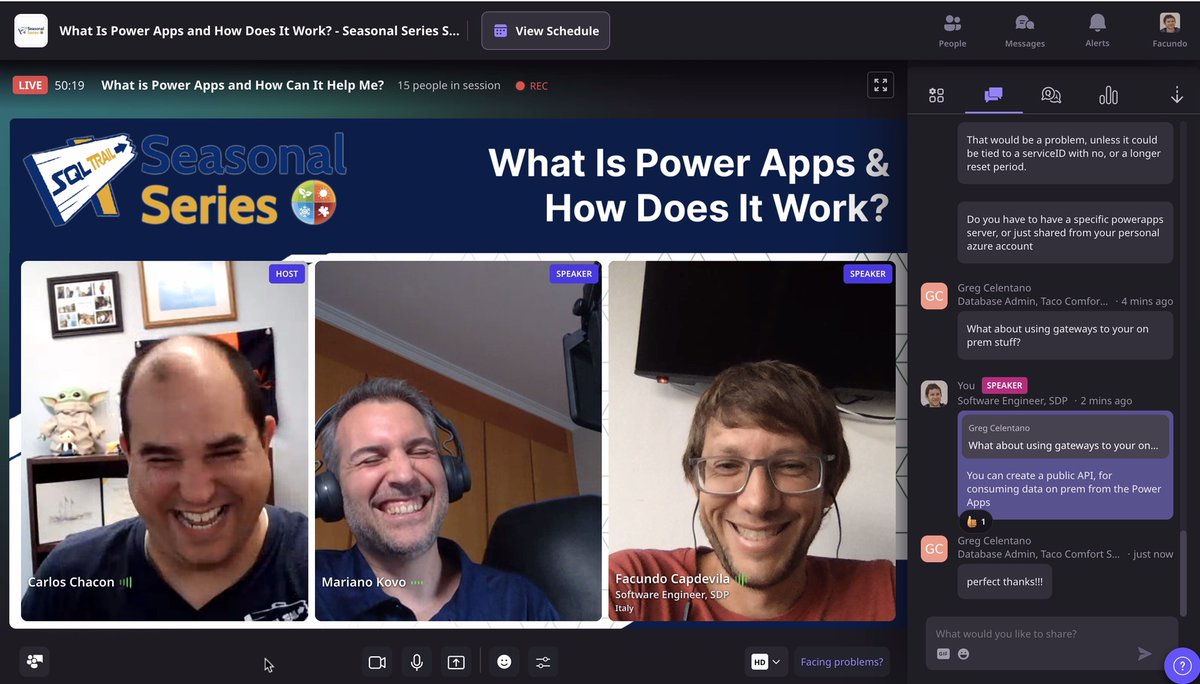Select Mariano Kovo's video tile
The image size is (1200, 684).
tap(458, 441)
